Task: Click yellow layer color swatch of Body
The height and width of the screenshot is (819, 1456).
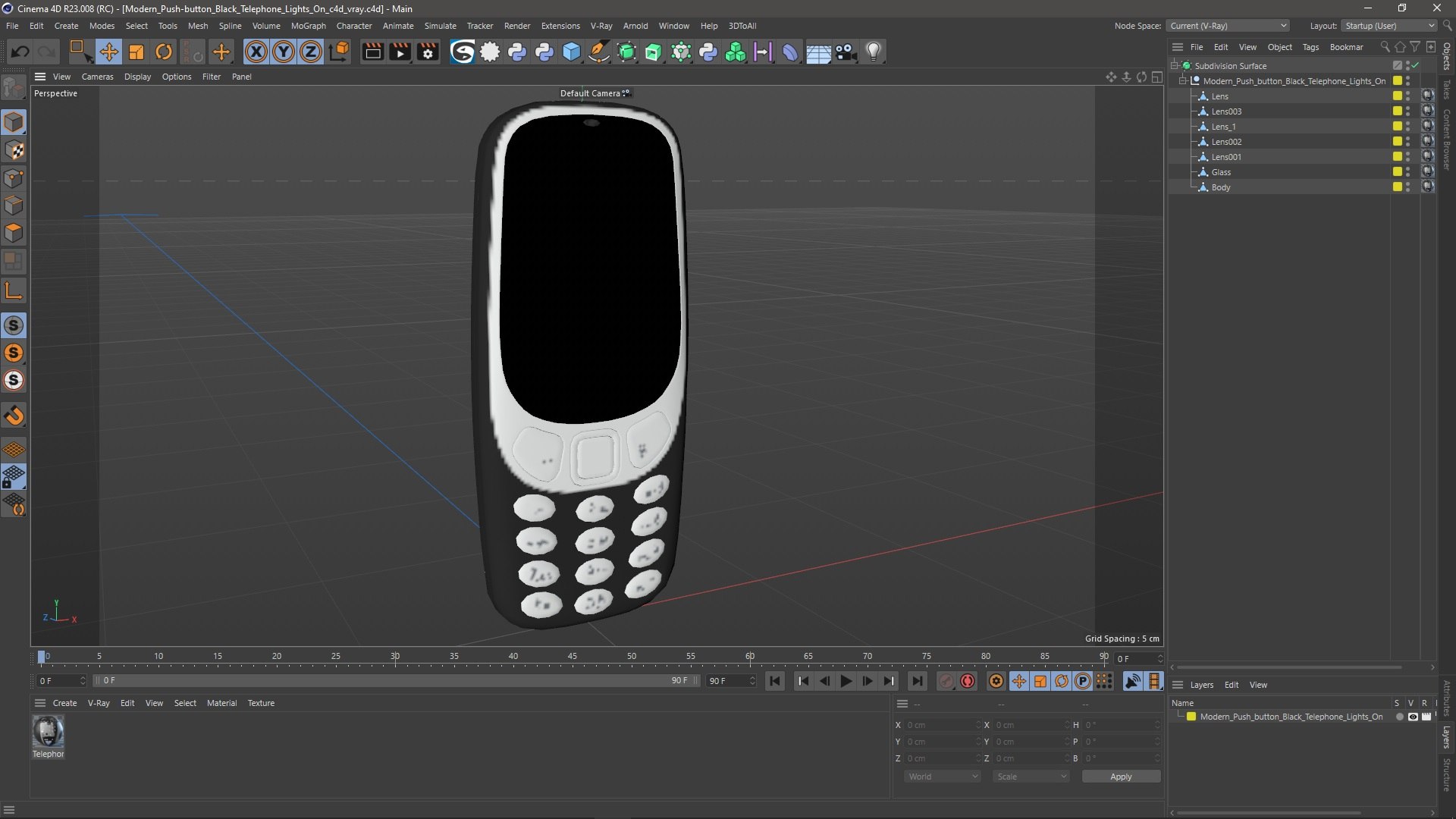Action: click(1397, 187)
